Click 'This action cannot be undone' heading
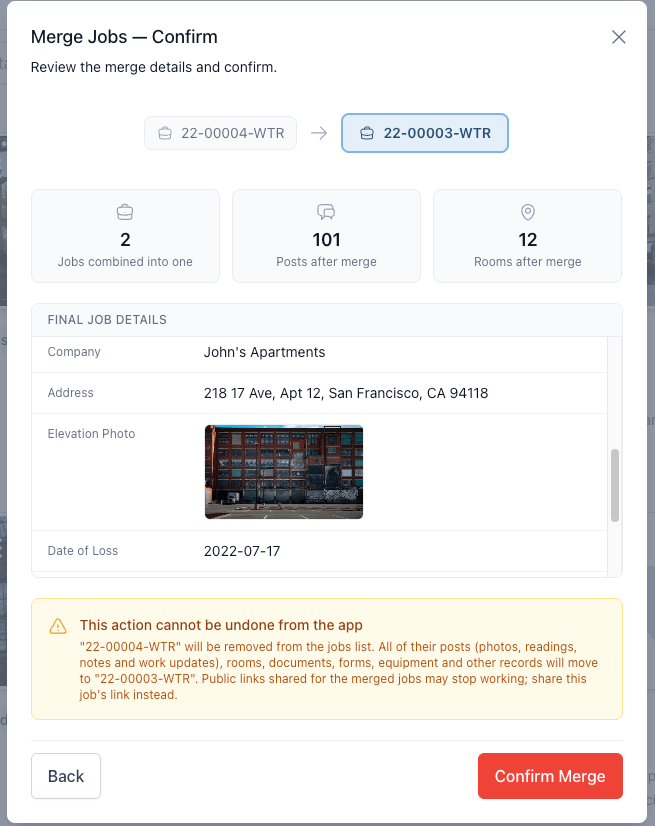This screenshot has width=655, height=826. tap(221, 625)
